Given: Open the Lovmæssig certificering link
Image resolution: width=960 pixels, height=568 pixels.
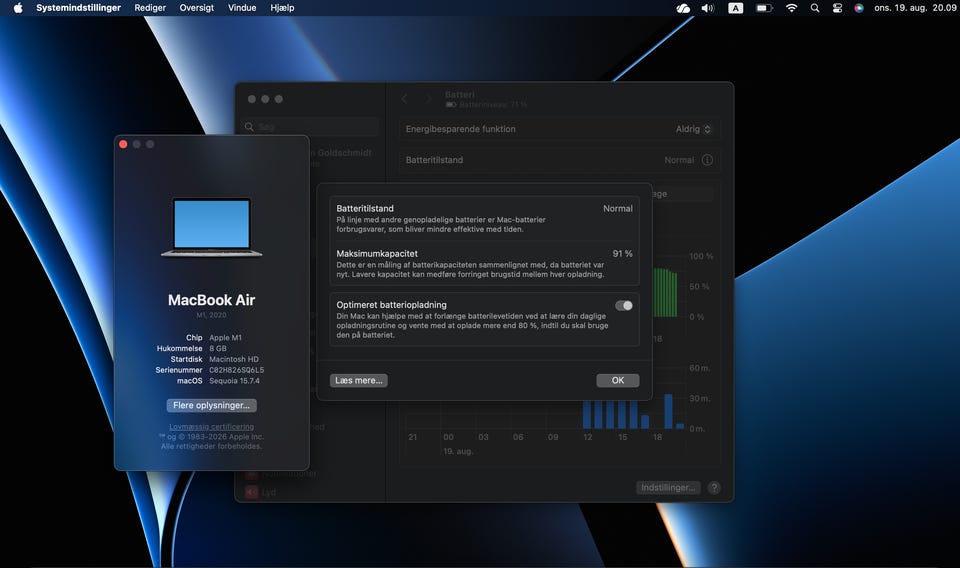Looking at the screenshot, I should click(x=211, y=427).
